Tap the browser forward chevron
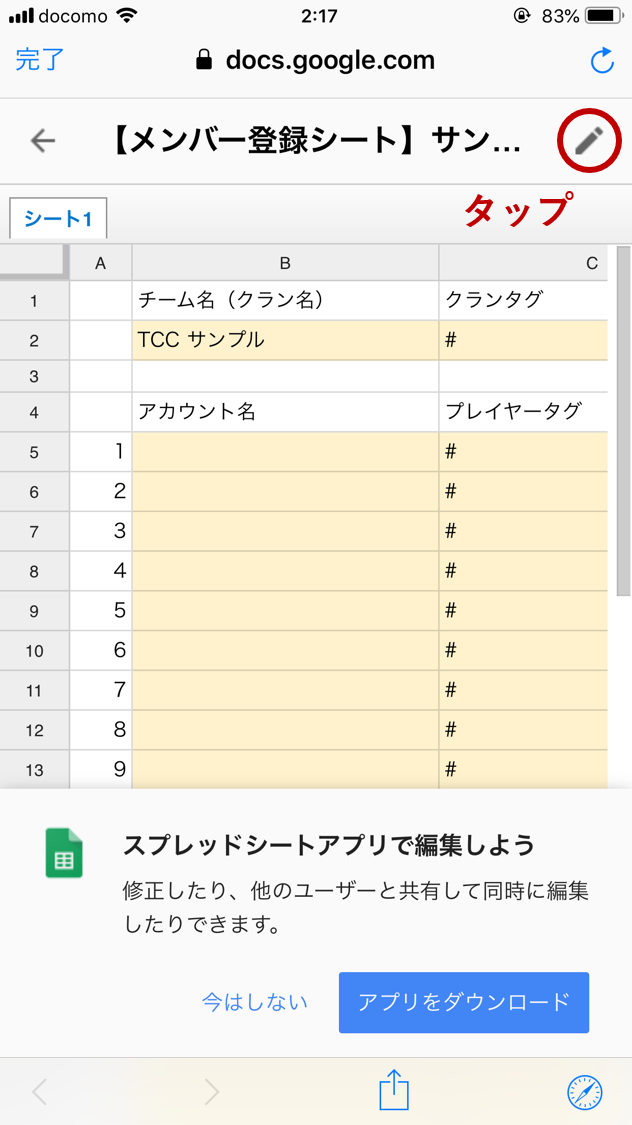 click(x=212, y=1092)
